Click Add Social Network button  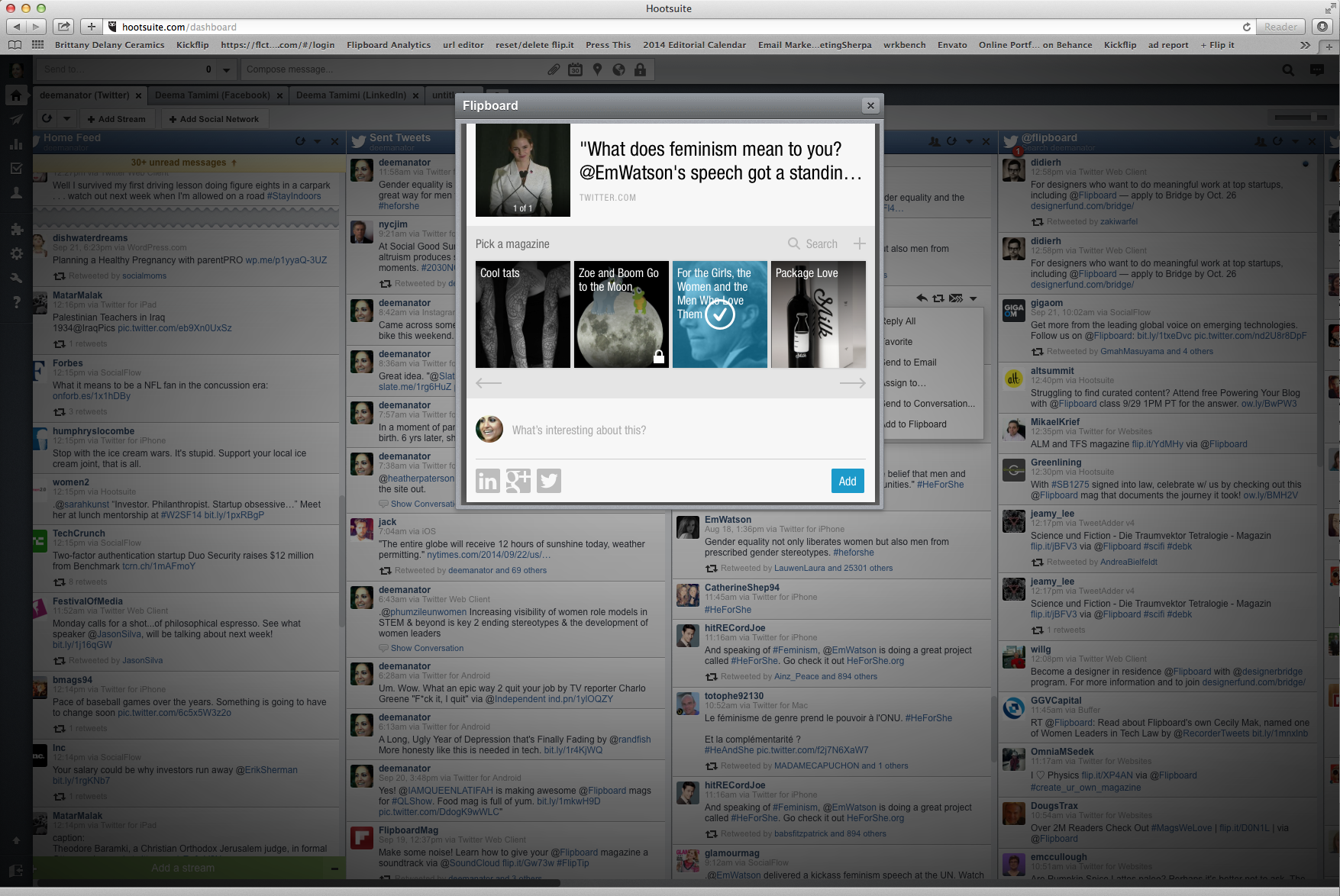[x=214, y=119]
